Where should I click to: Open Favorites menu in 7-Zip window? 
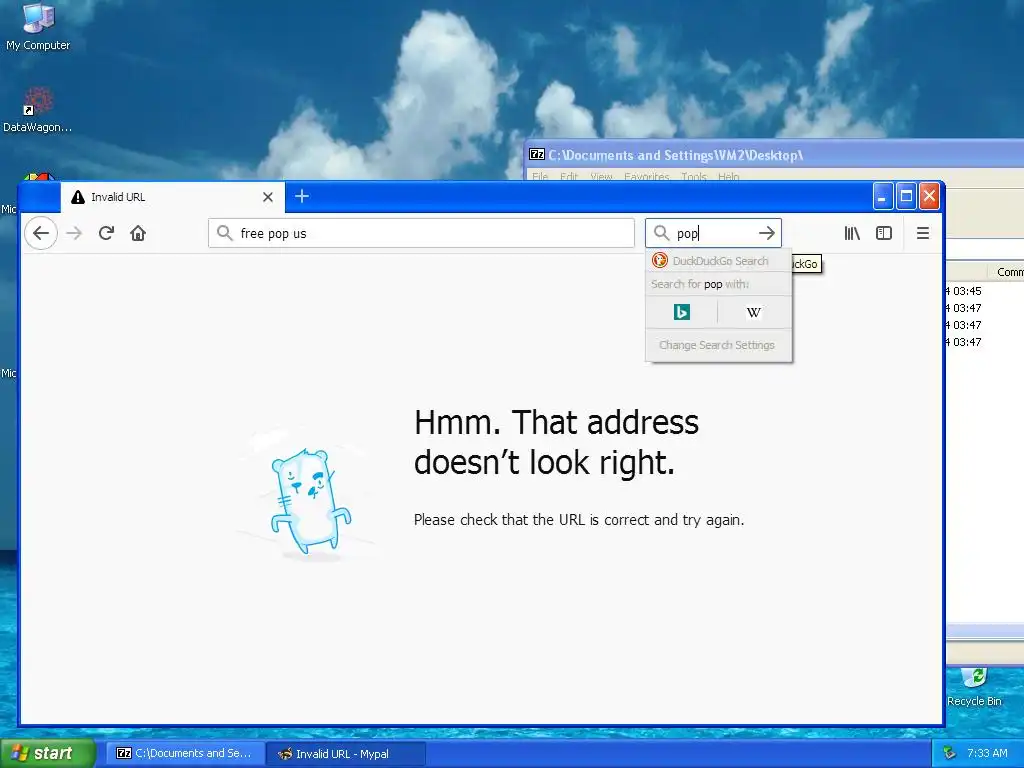click(x=647, y=176)
